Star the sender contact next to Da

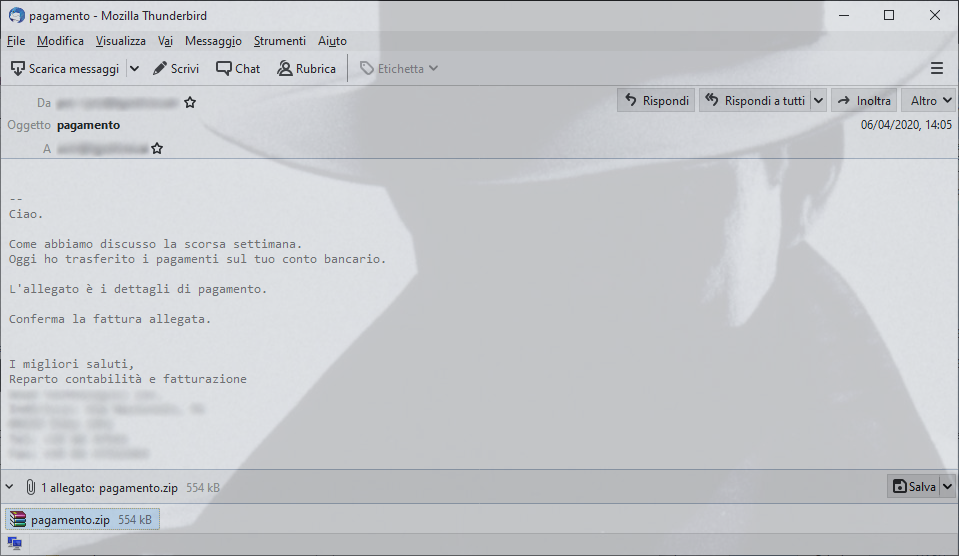[190, 103]
